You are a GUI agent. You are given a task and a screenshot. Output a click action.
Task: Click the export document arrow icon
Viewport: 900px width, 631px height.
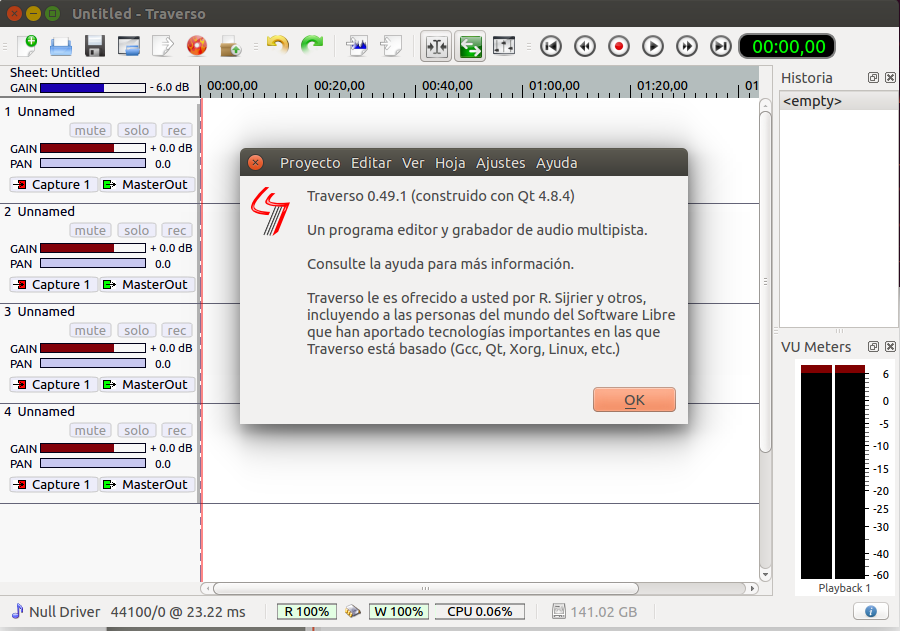point(162,46)
